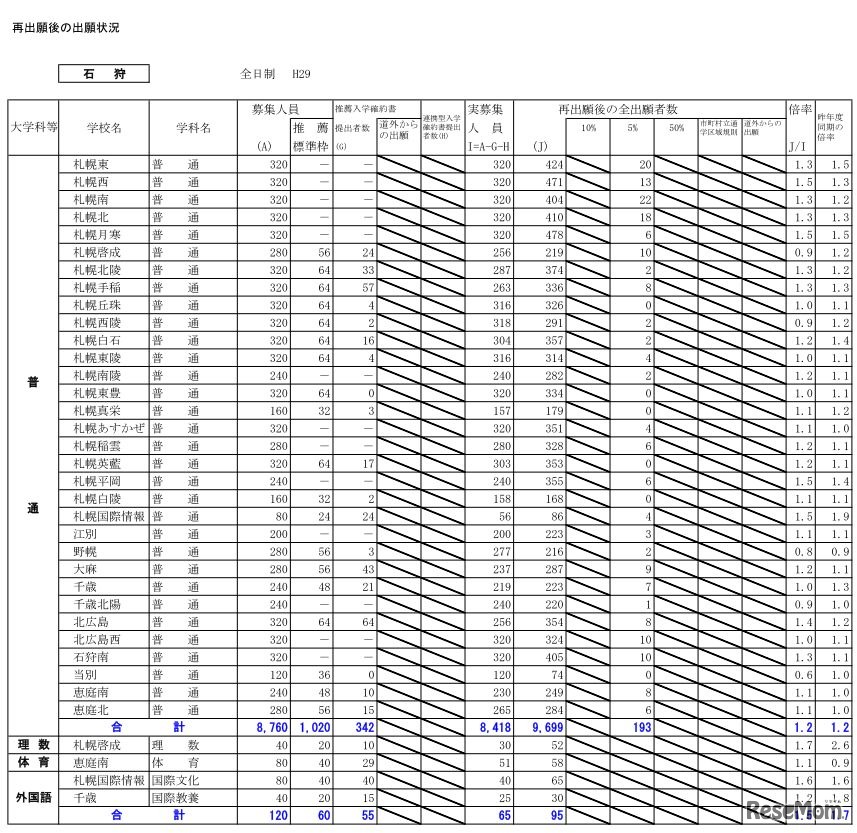Select the school name 札幌東陵
The height and width of the screenshot is (833, 857).
pyautogui.click(x=97, y=358)
